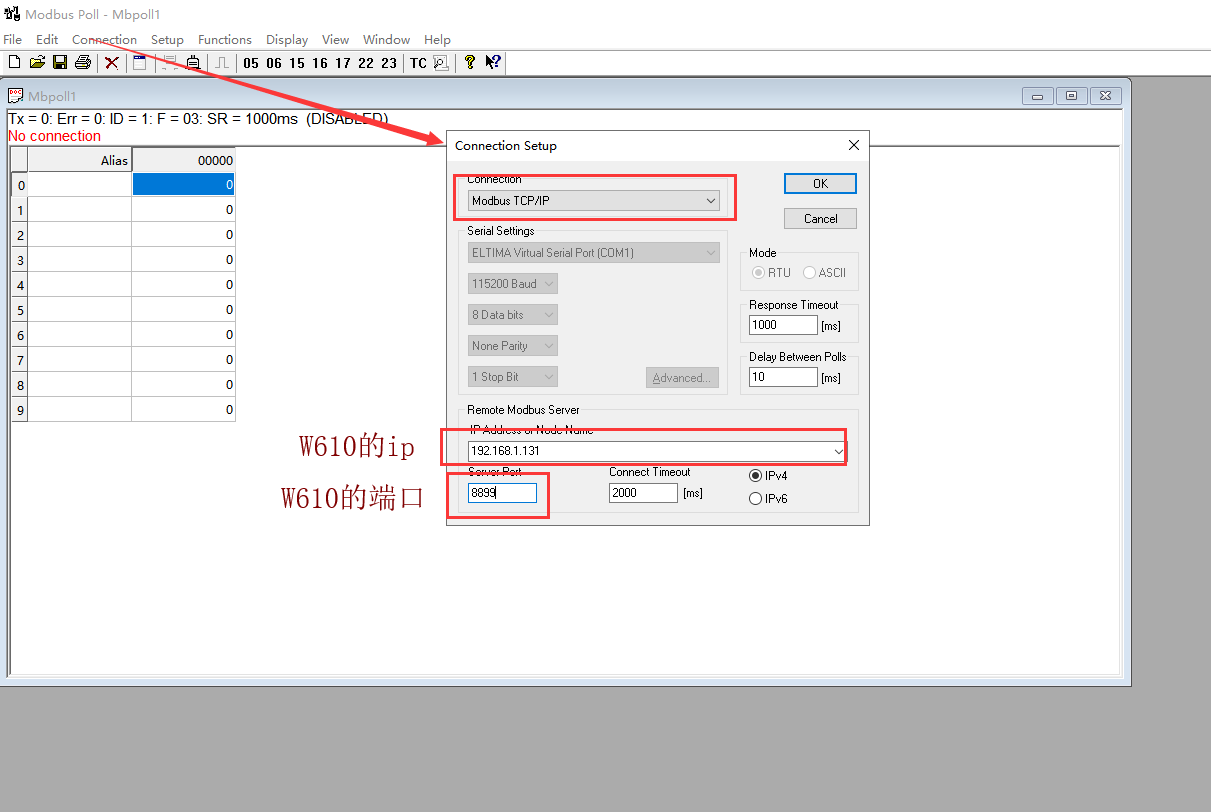Click the New document toolbar icon

click(x=14, y=63)
